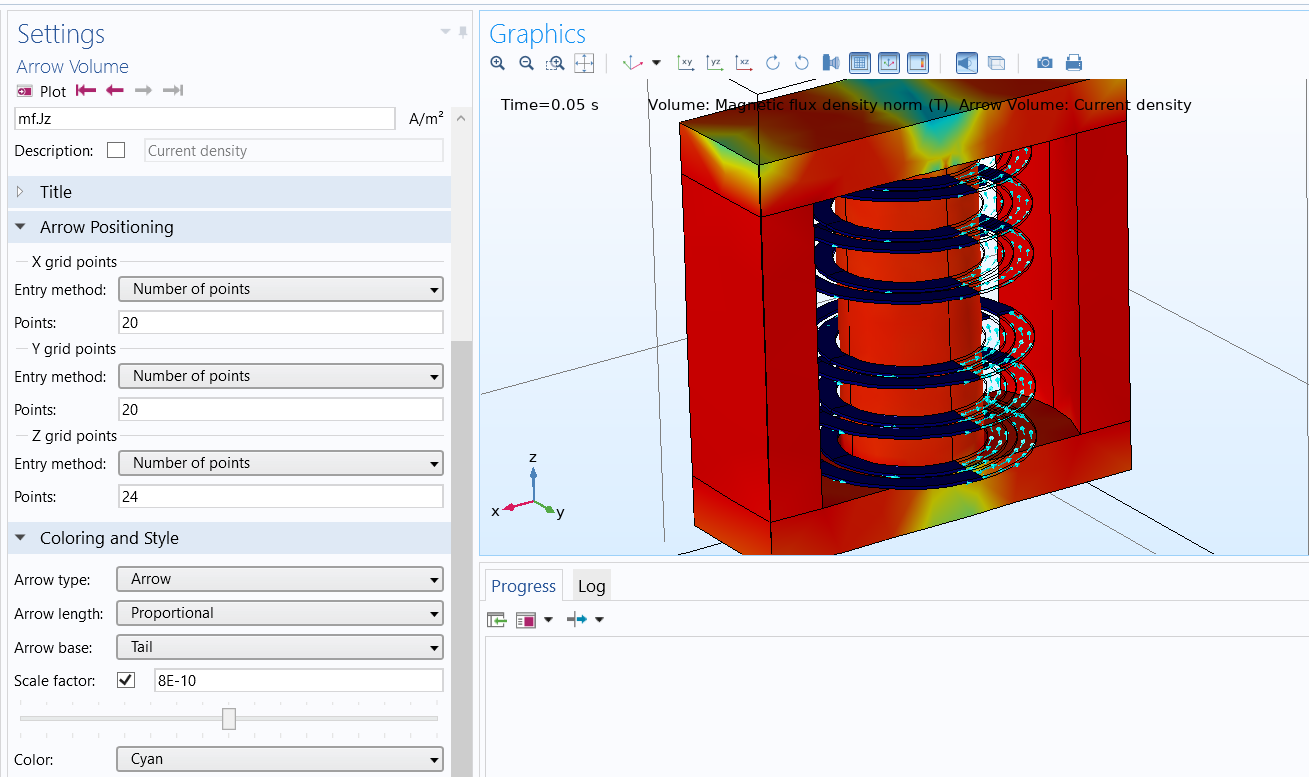
Task: Click the Print icon in Graphics toolbar
Action: click(x=1074, y=63)
